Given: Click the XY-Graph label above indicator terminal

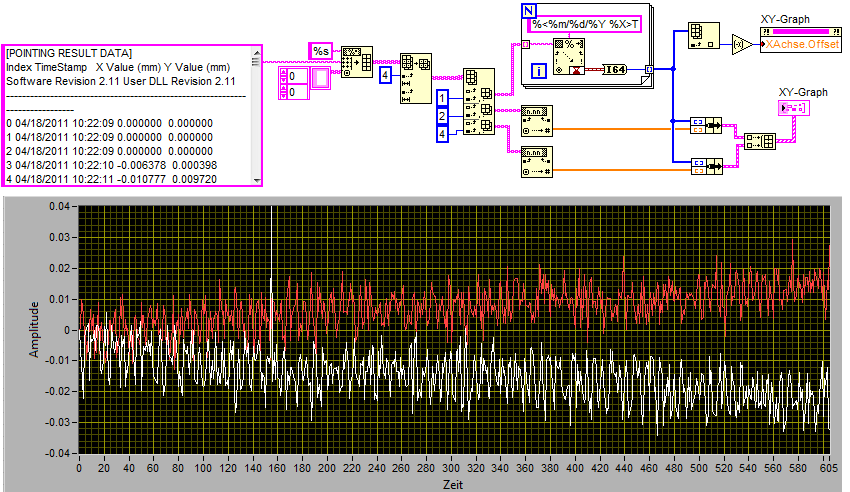Looking at the screenshot, I should (x=803, y=92).
